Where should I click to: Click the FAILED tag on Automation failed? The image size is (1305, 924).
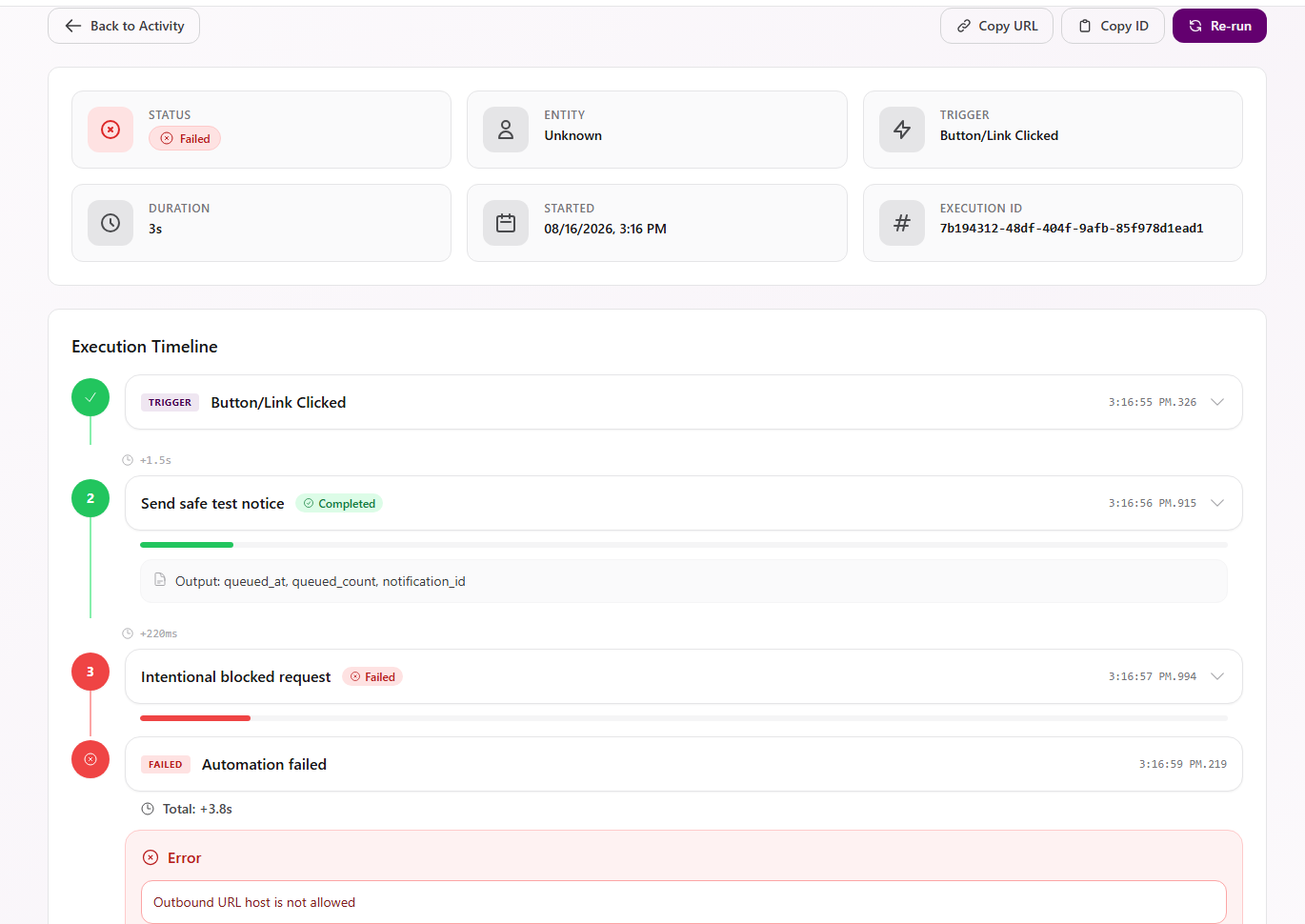[x=165, y=764]
